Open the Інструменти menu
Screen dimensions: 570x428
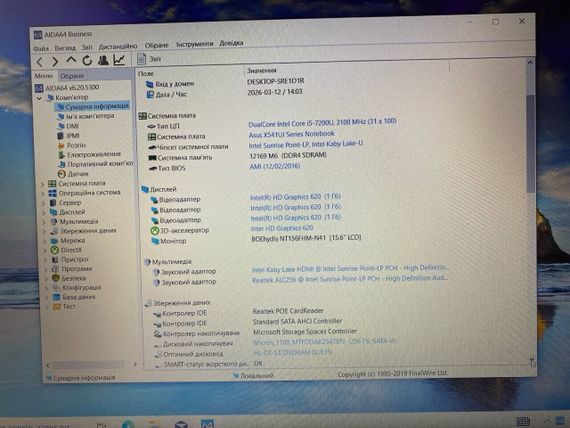tap(194, 44)
